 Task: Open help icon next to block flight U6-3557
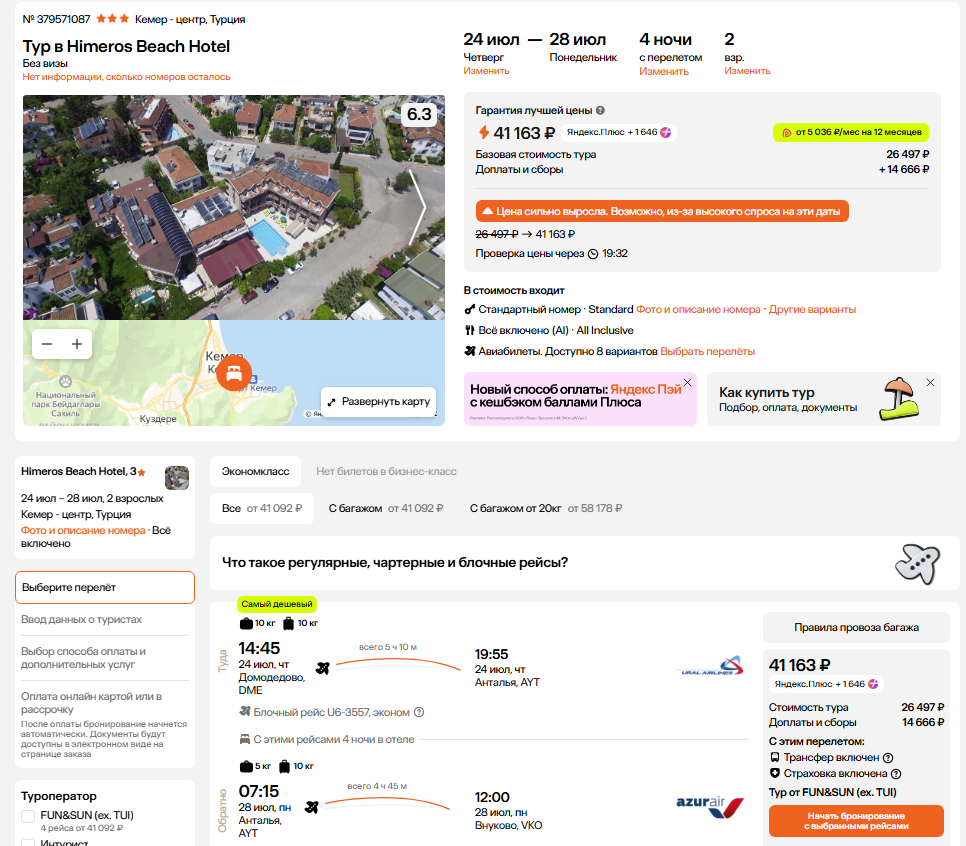(x=419, y=712)
